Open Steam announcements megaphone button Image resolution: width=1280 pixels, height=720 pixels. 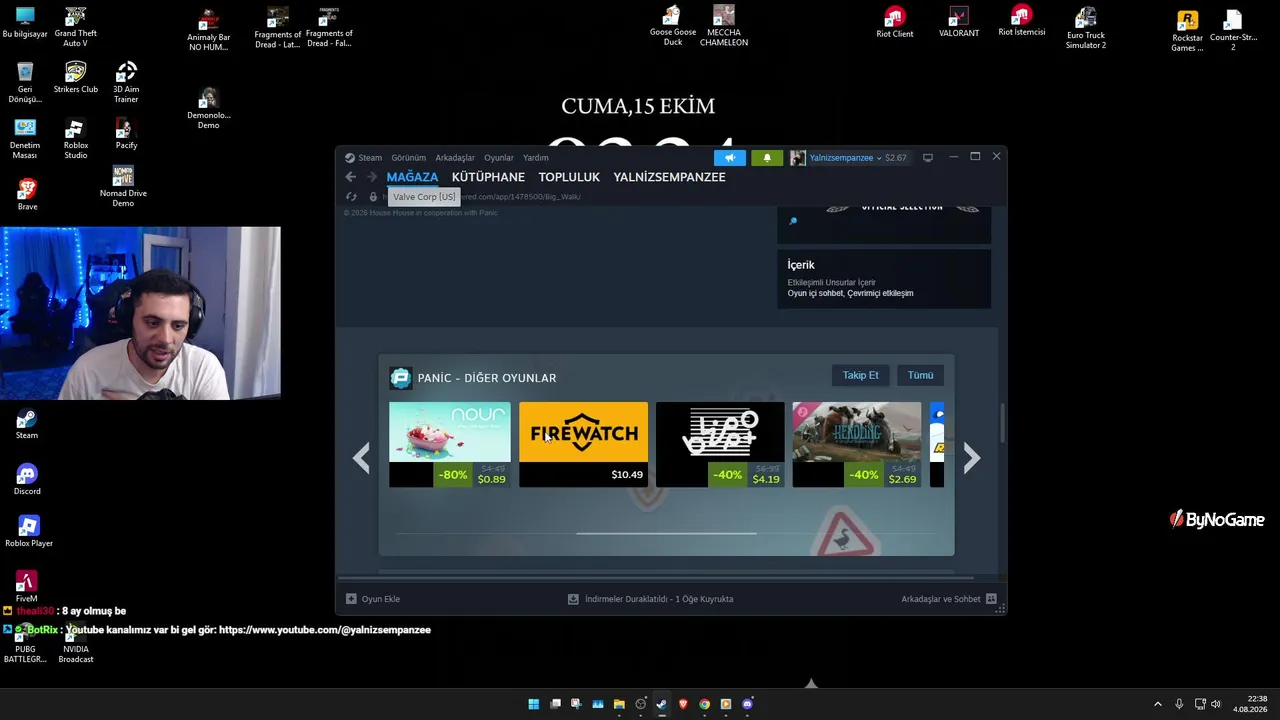click(730, 158)
